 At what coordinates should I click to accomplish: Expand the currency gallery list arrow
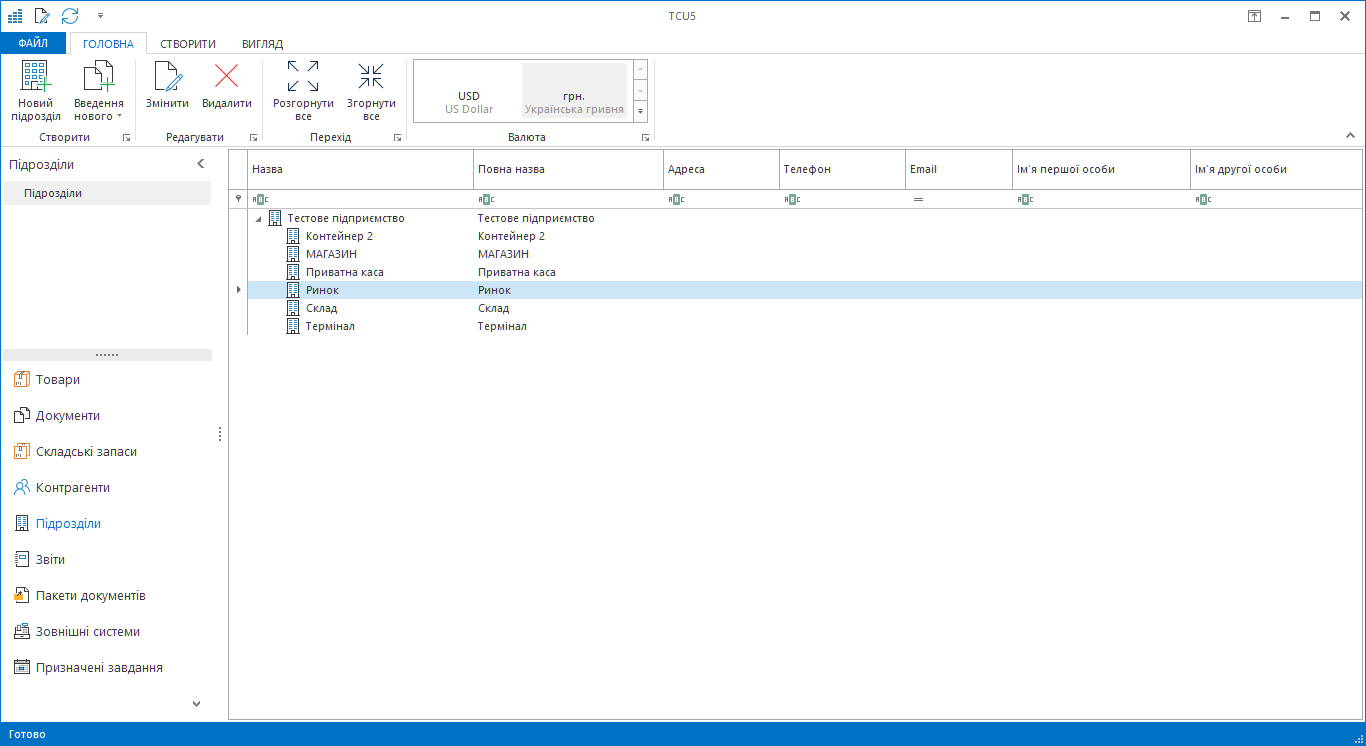(640, 111)
